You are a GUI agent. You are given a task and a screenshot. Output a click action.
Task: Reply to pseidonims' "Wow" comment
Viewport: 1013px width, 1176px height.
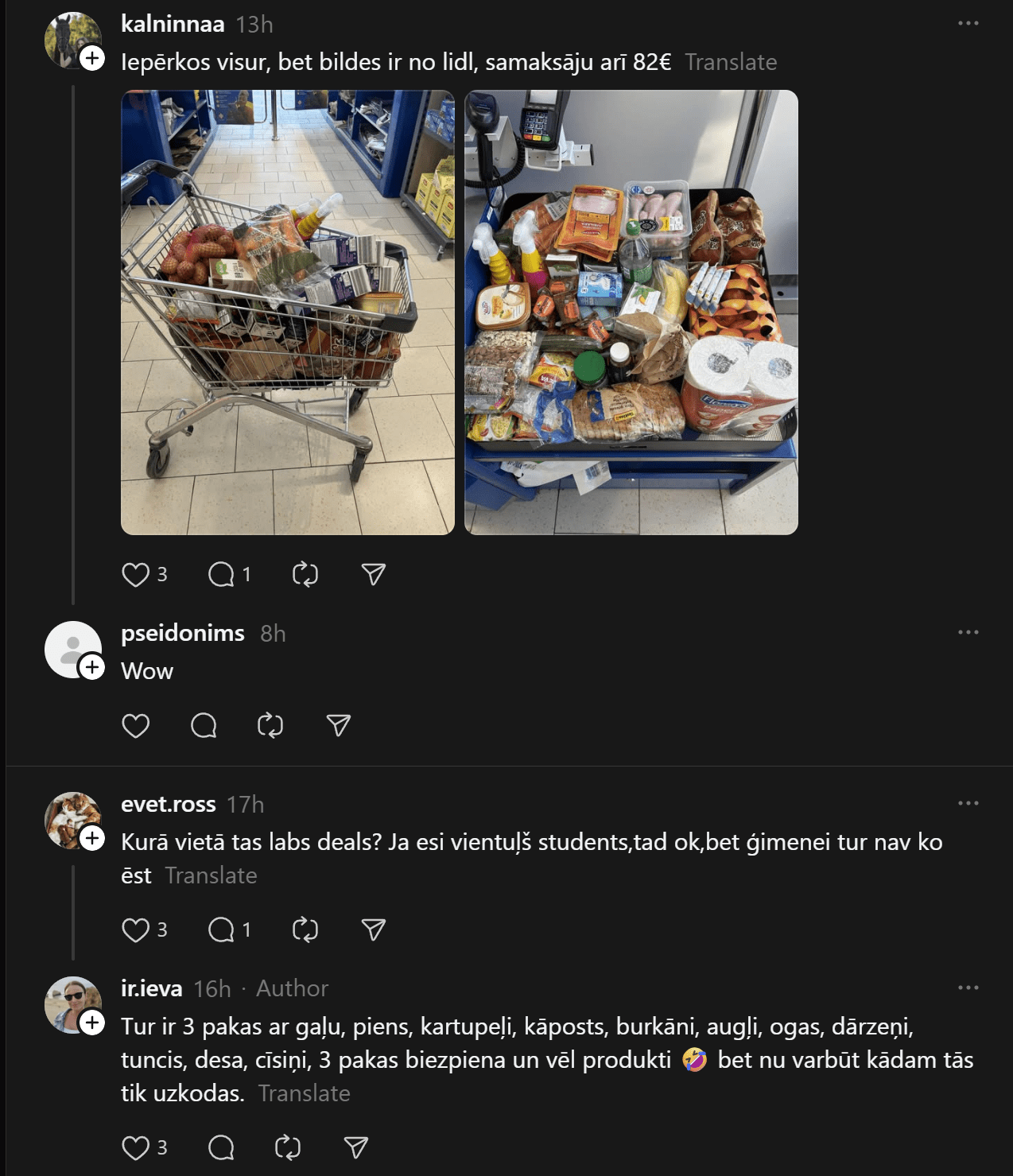204,725
